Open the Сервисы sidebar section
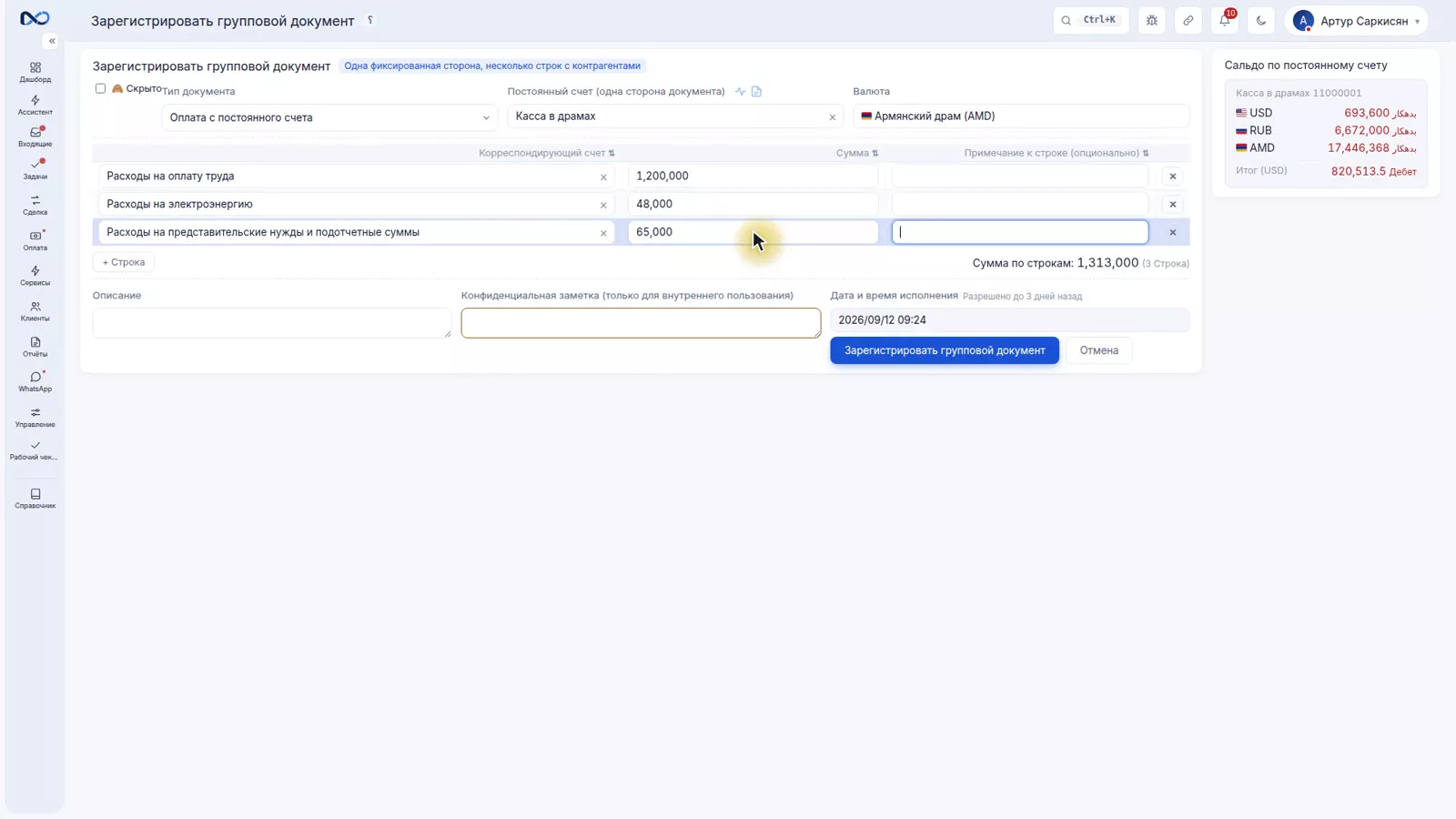The height and width of the screenshot is (819, 1456). click(35, 277)
